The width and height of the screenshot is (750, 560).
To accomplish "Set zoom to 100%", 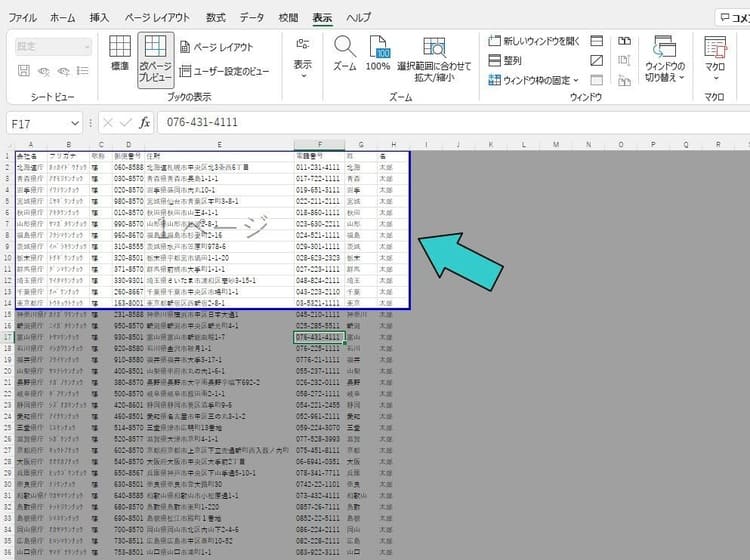I will pos(378,53).
